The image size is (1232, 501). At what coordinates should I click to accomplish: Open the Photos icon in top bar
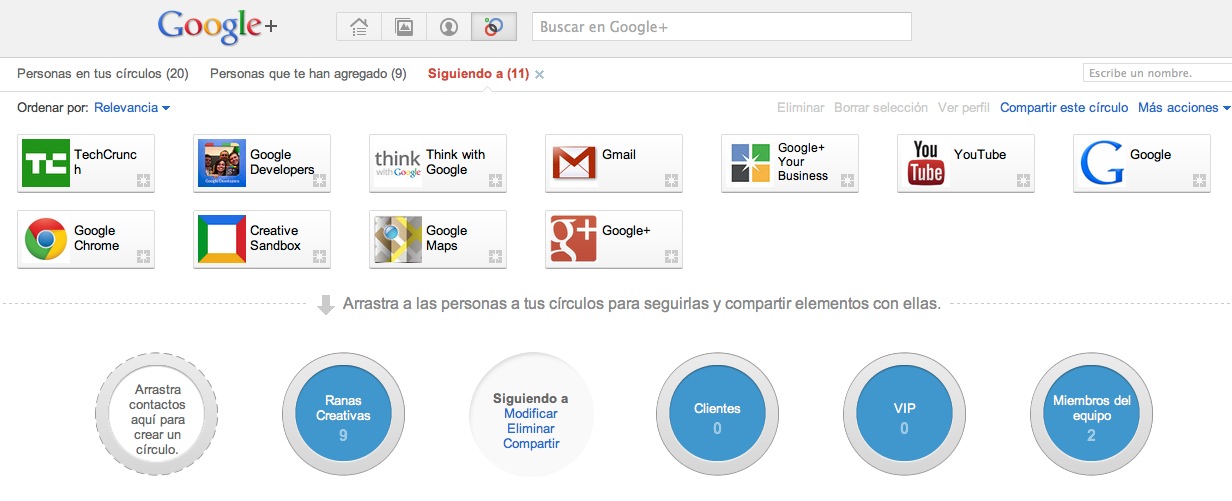(404, 27)
